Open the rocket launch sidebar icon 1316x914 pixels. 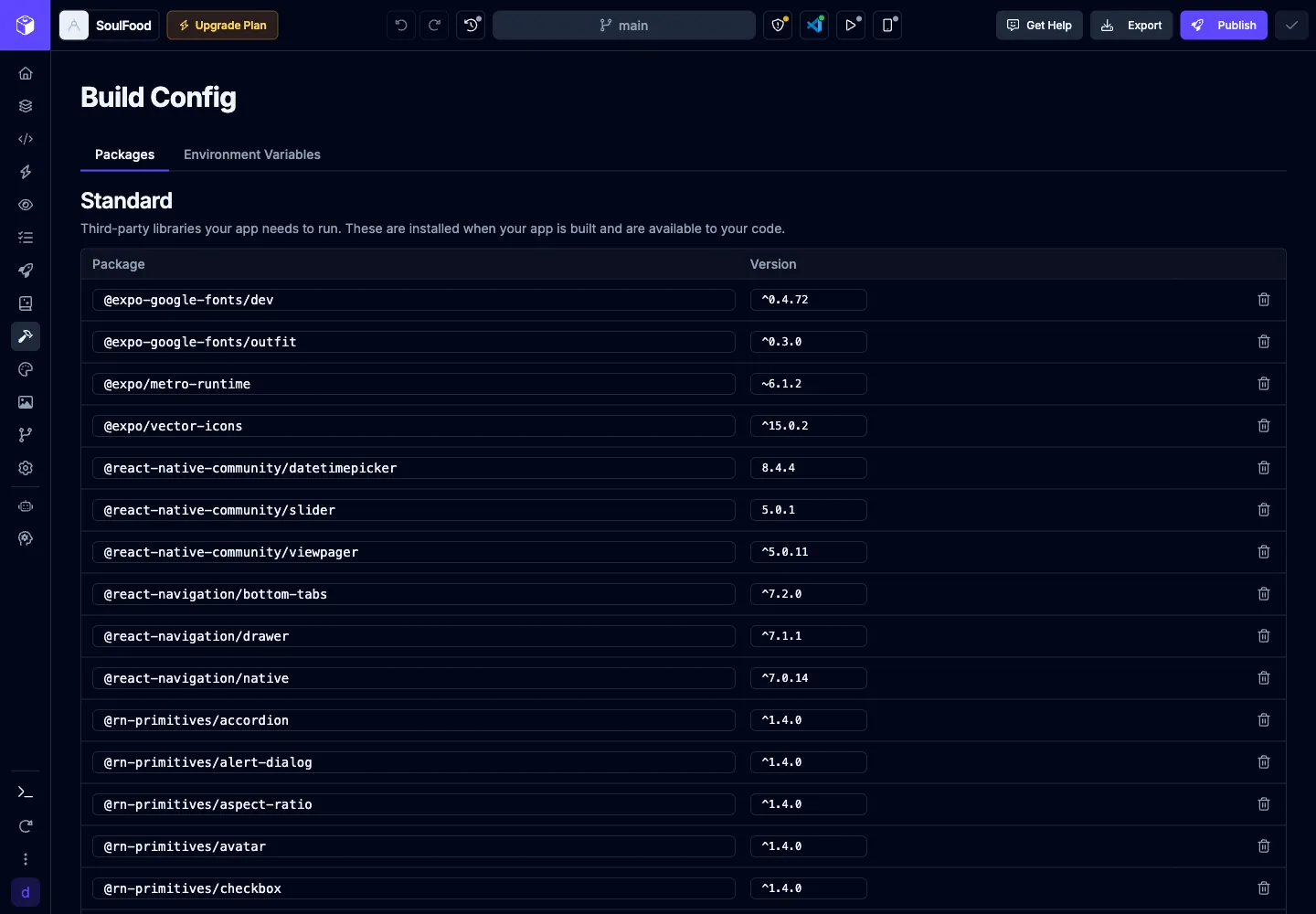[x=26, y=271]
